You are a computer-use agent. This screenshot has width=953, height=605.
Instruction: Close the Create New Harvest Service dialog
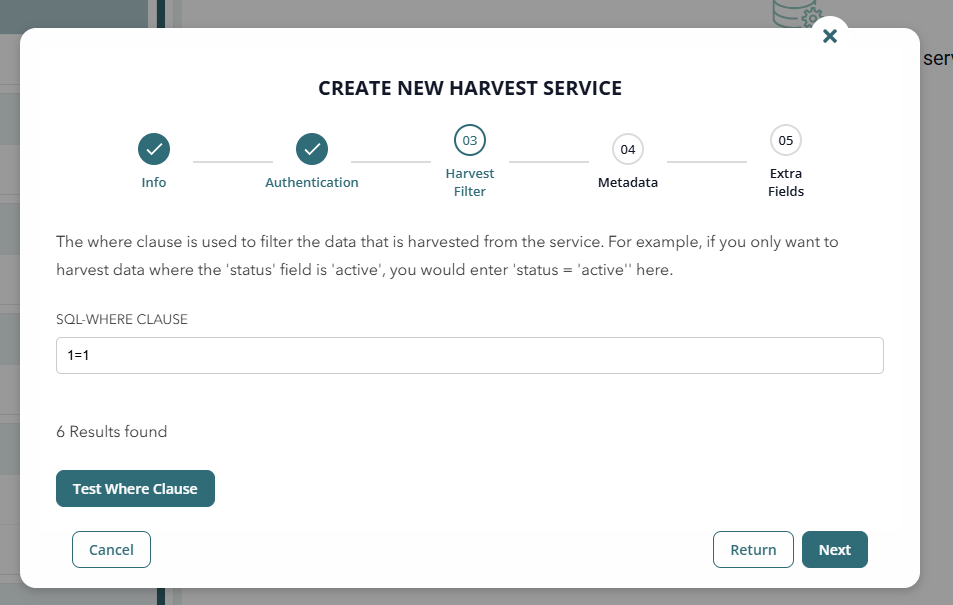[829, 36]
